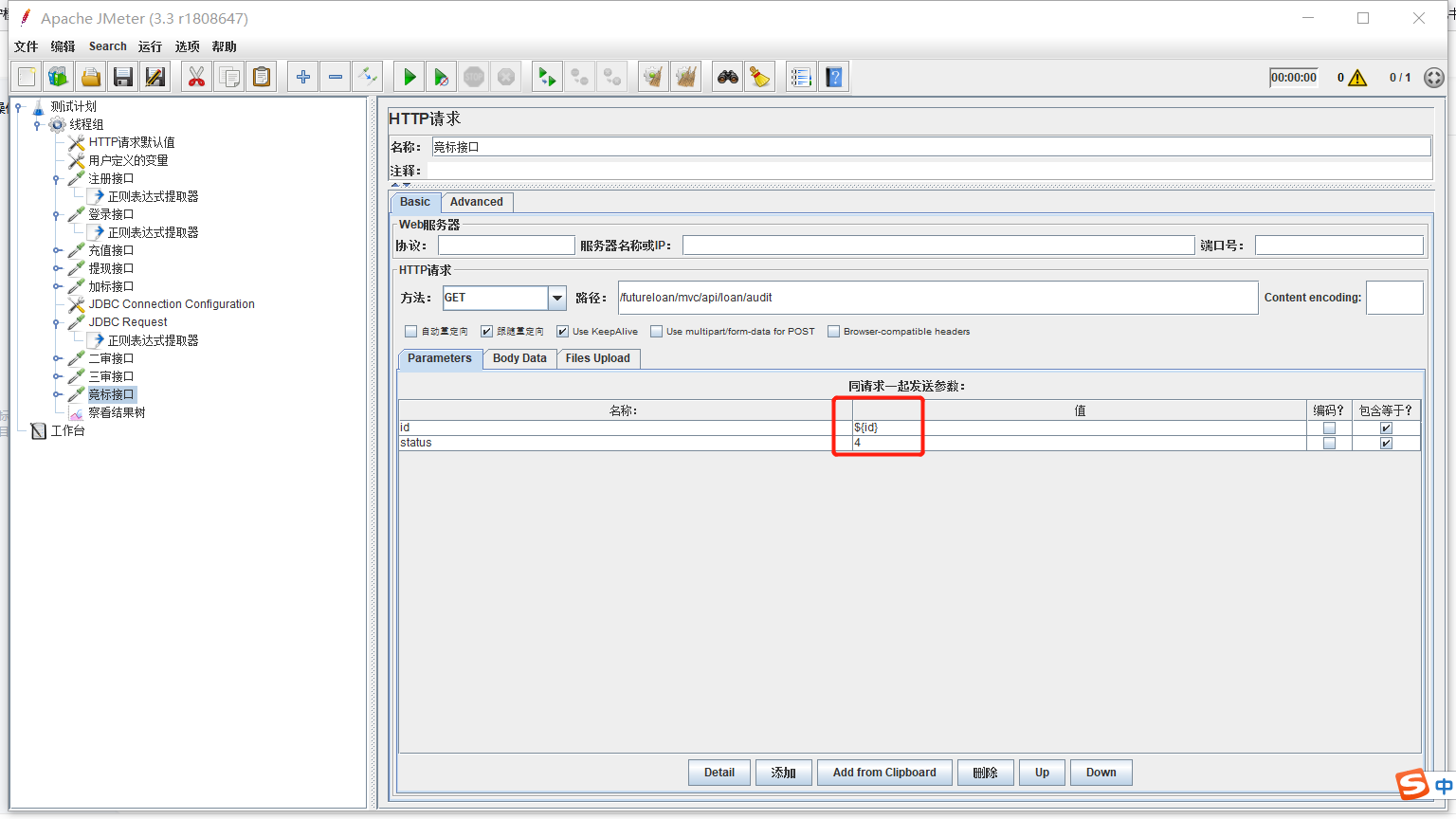Open the 文件 menu
The height and width of the screenshot is (819, 1456).
26,46
